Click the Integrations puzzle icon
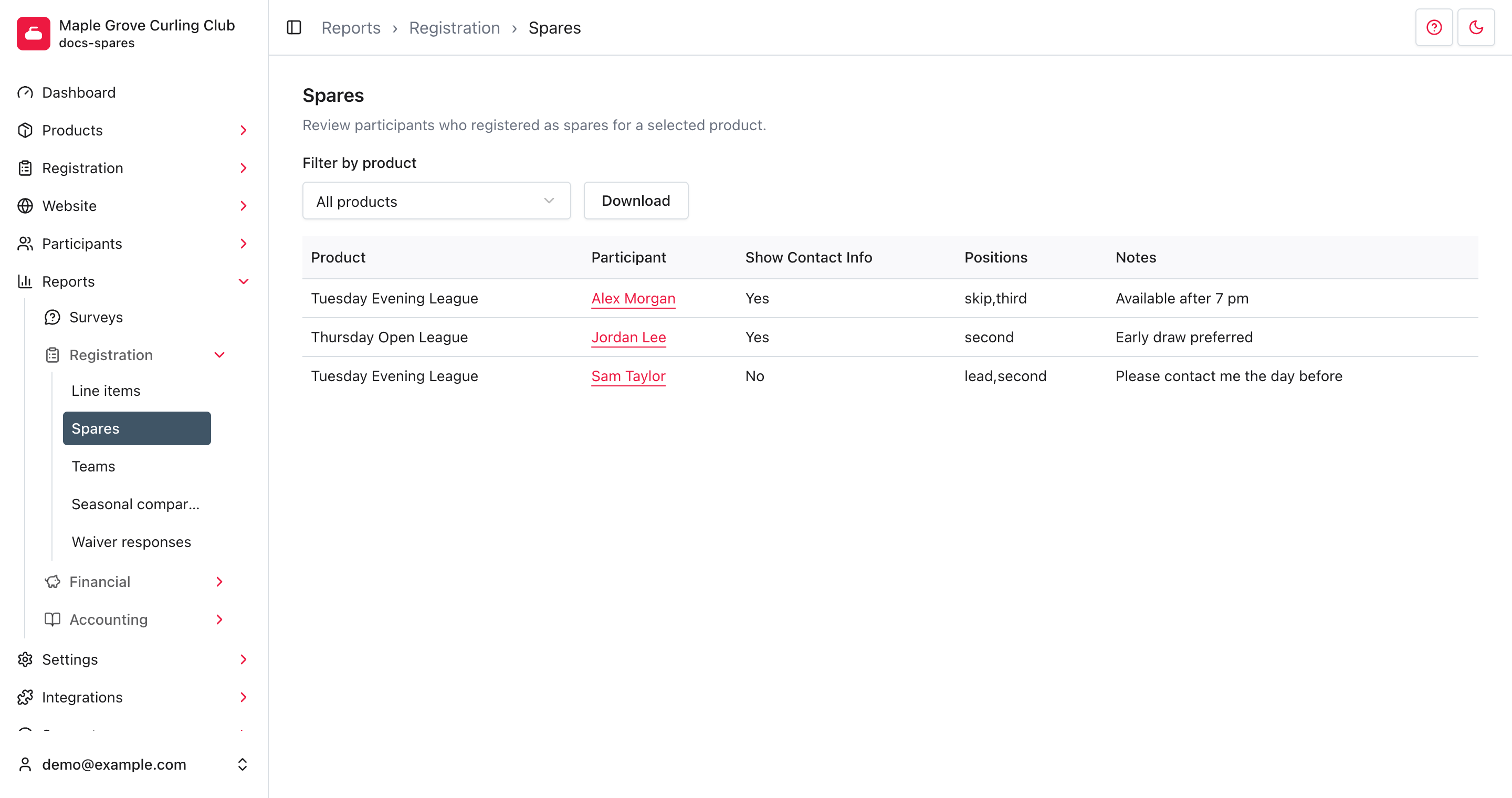 coord(25,697)
